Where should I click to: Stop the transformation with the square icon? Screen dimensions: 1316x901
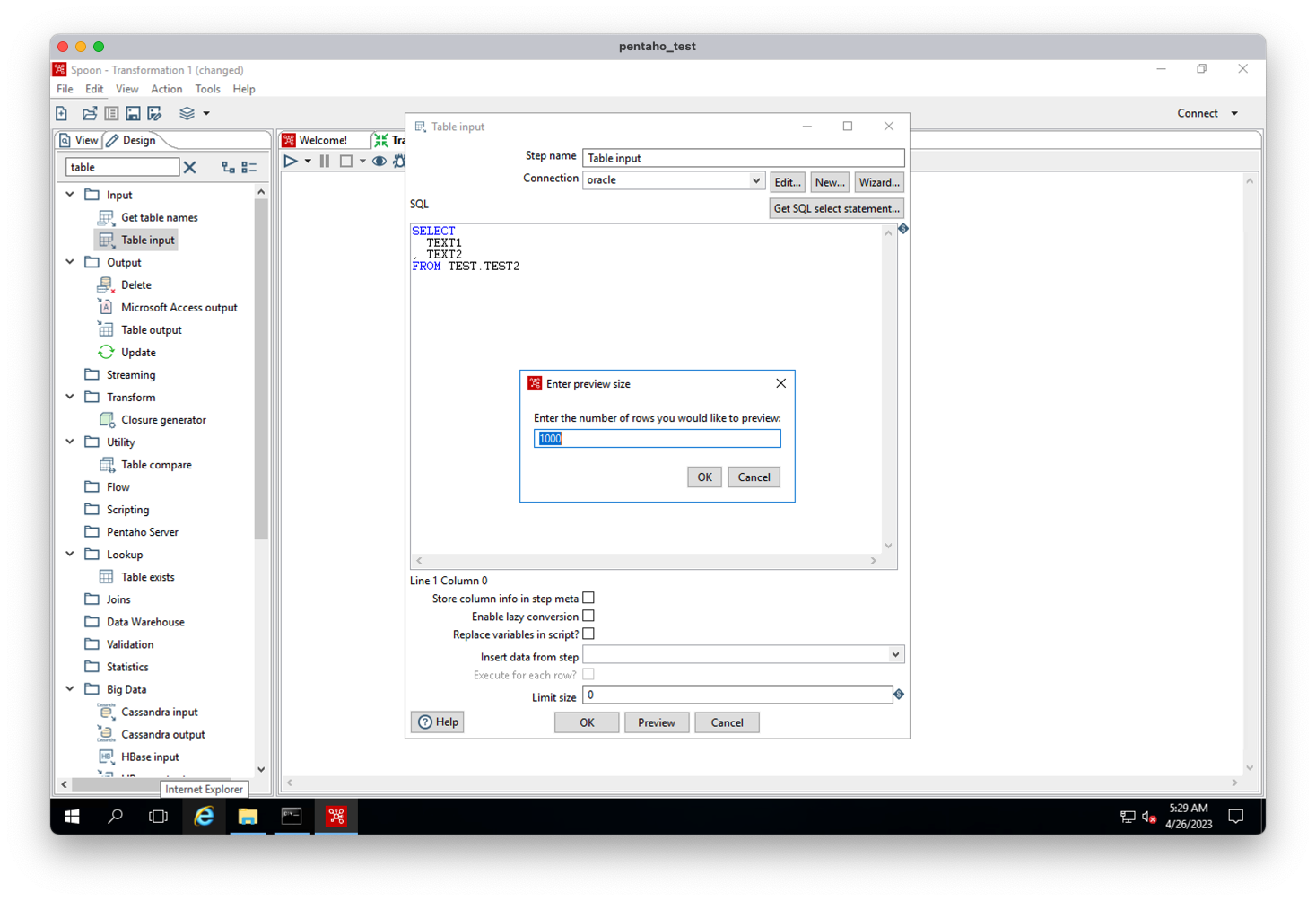point(346,162)
